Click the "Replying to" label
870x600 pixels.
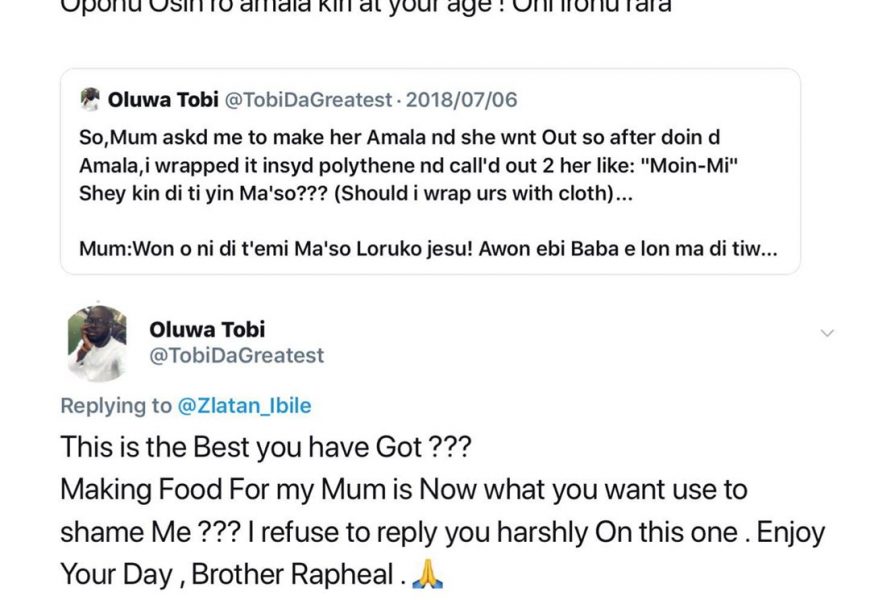[116, 405]
